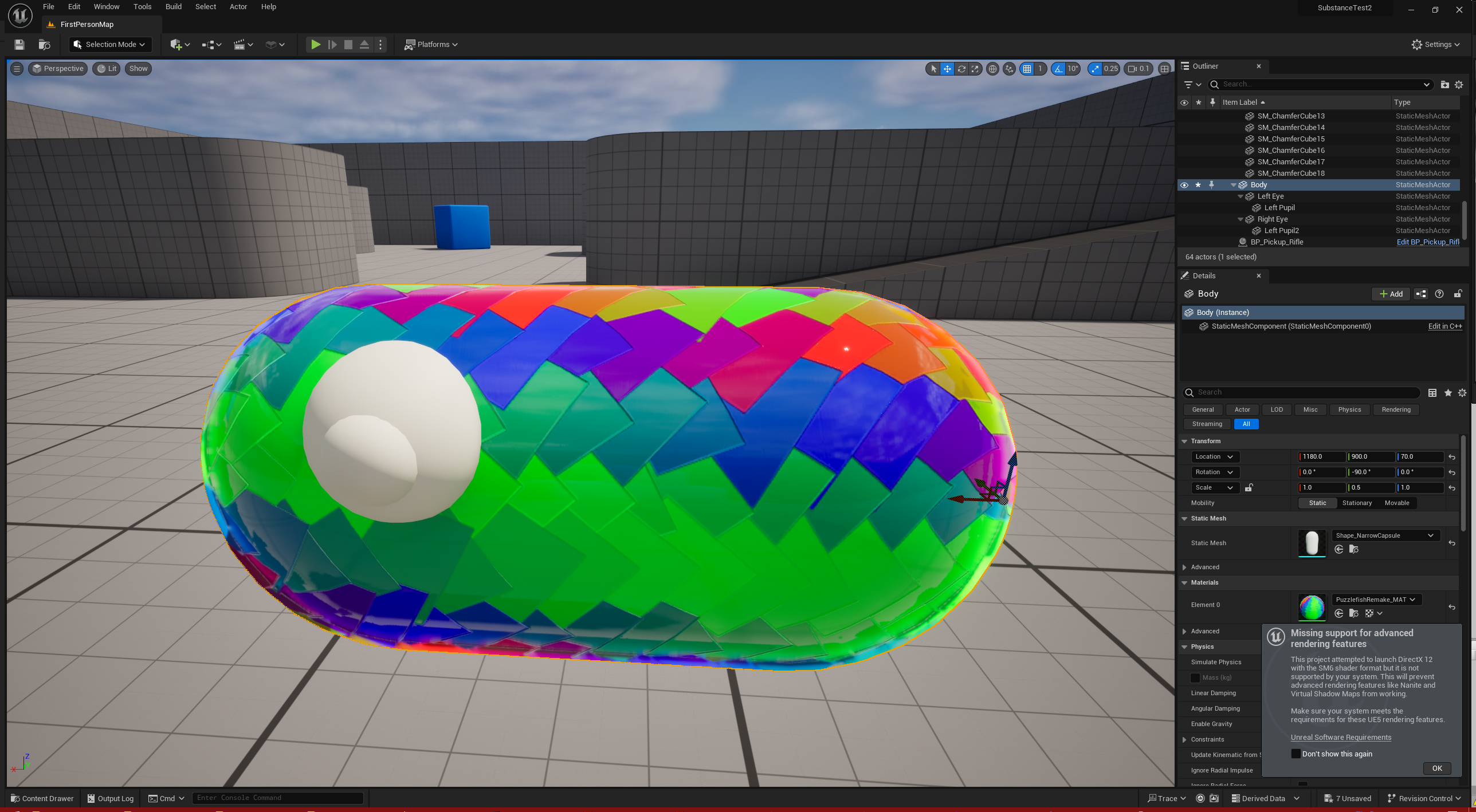Switch to the Physics details filter tab
1476x812 pixels.
click(x=1349, y=409)
